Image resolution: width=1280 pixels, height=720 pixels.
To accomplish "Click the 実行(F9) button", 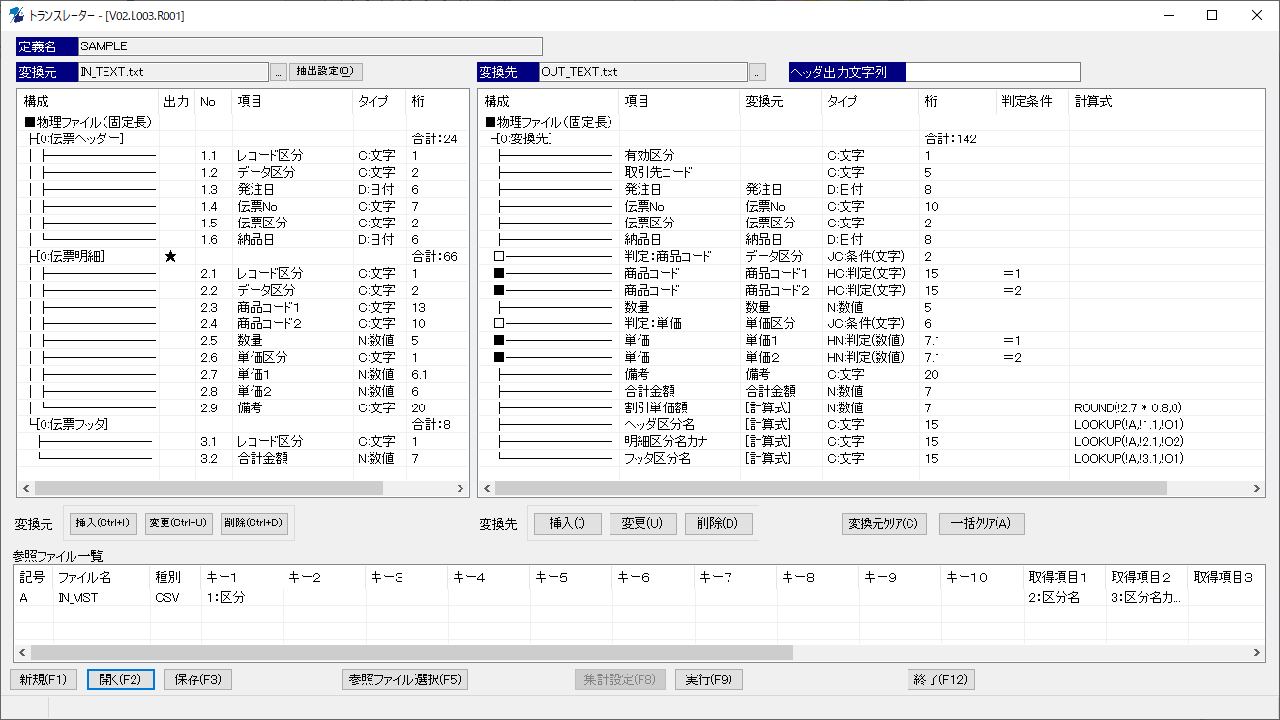I will pos(709,680).
